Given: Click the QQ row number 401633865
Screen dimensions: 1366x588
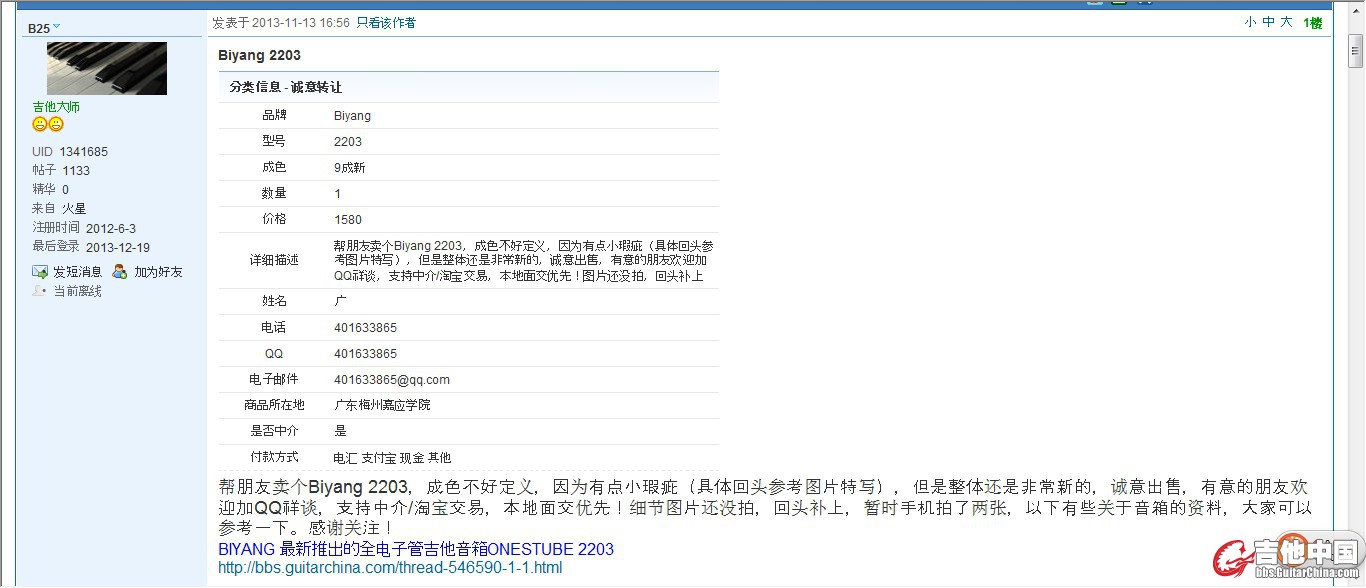Looking at the screenshot, I should pos(365,354).
